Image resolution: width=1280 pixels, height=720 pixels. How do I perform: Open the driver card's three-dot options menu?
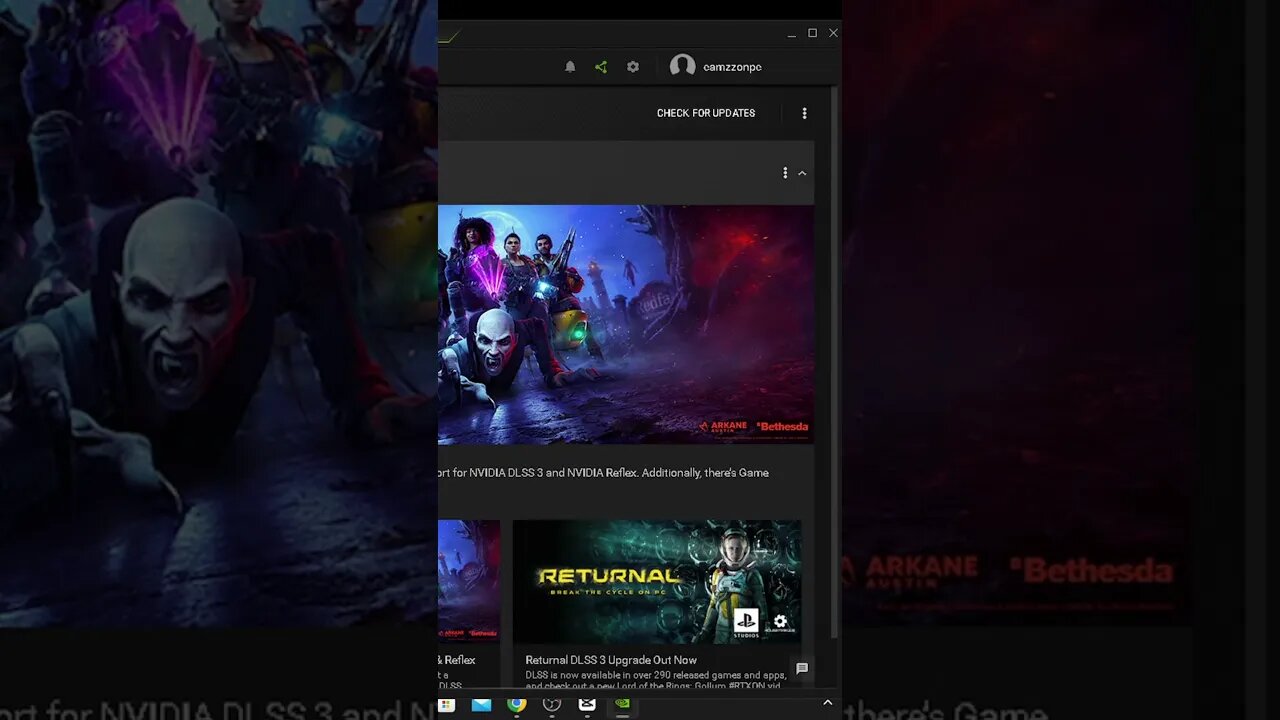785,173
